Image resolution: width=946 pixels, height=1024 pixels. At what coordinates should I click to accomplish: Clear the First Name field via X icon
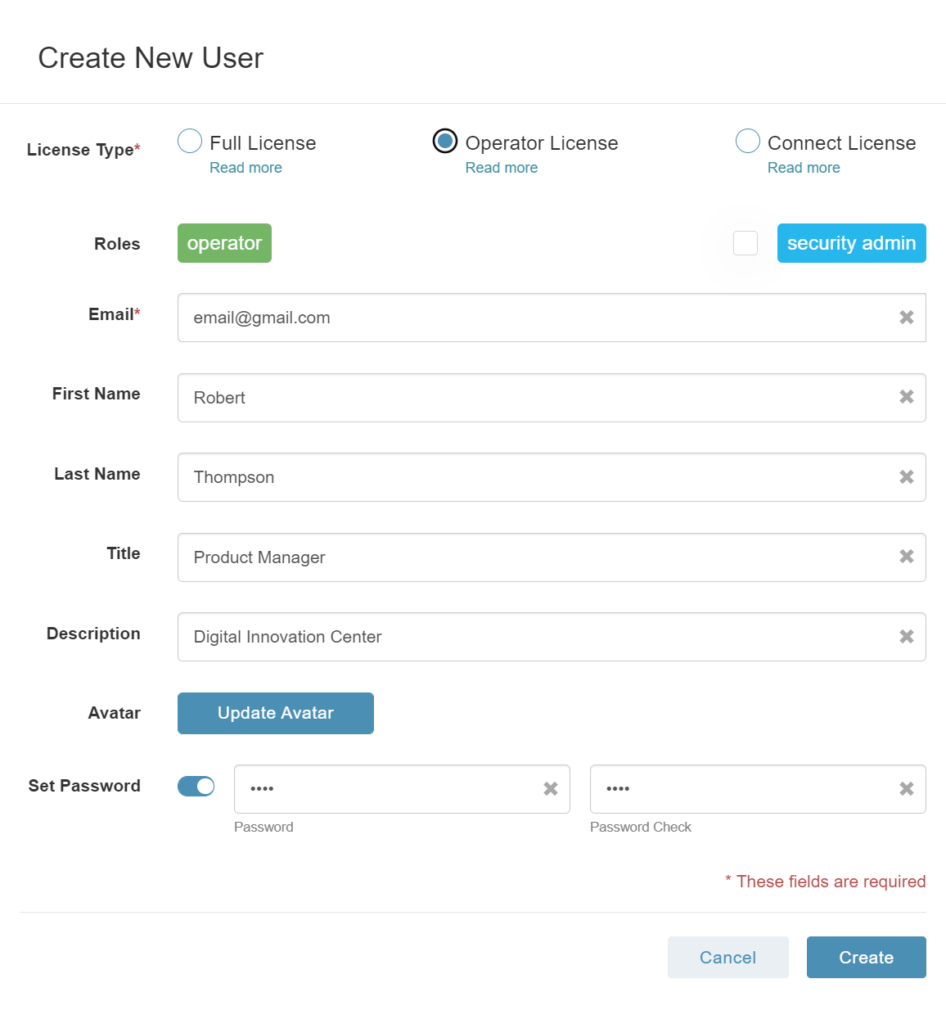(x=906, y=397)
